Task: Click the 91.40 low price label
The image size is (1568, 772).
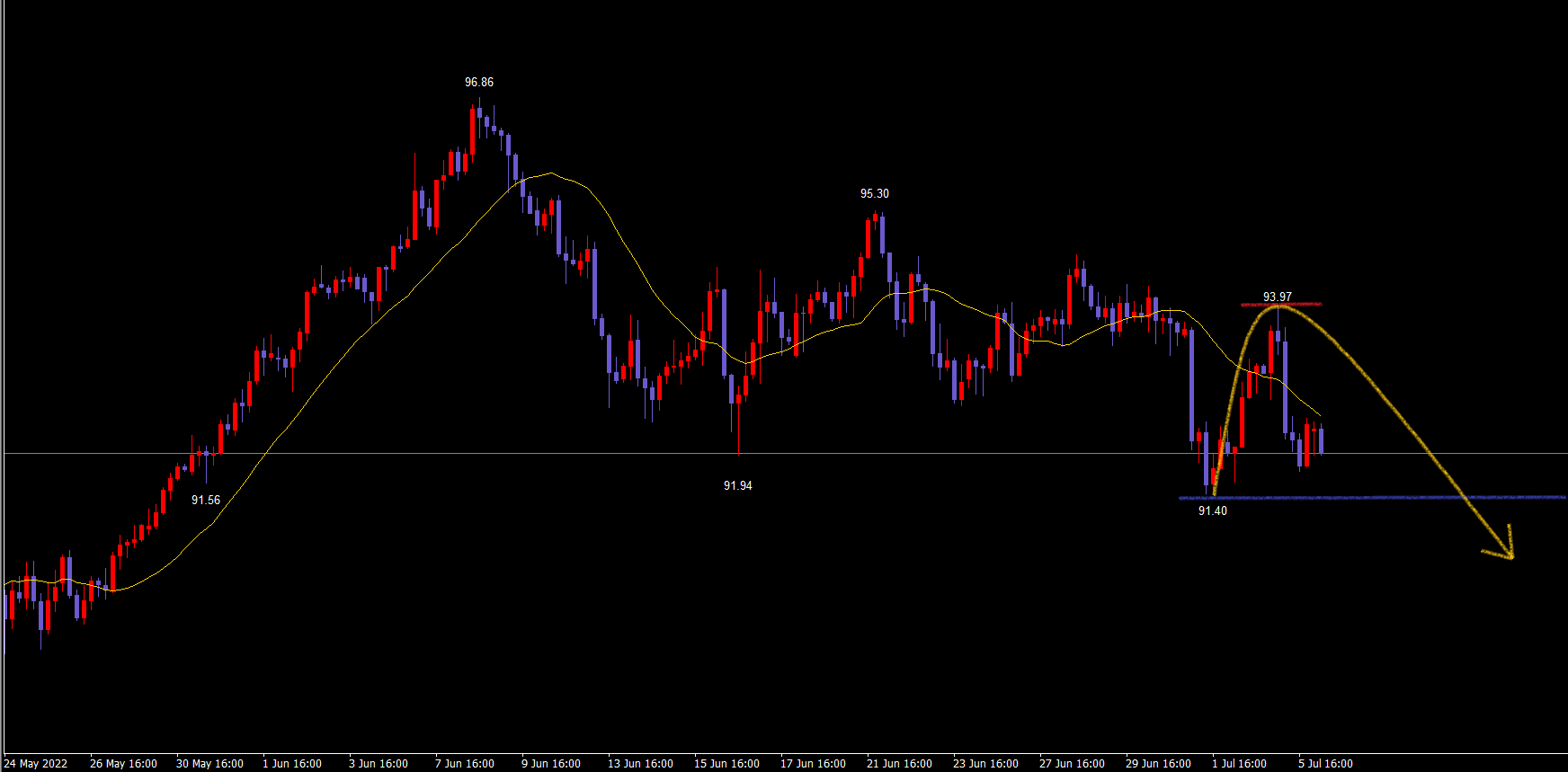Action: click(x=1212, y=510)
